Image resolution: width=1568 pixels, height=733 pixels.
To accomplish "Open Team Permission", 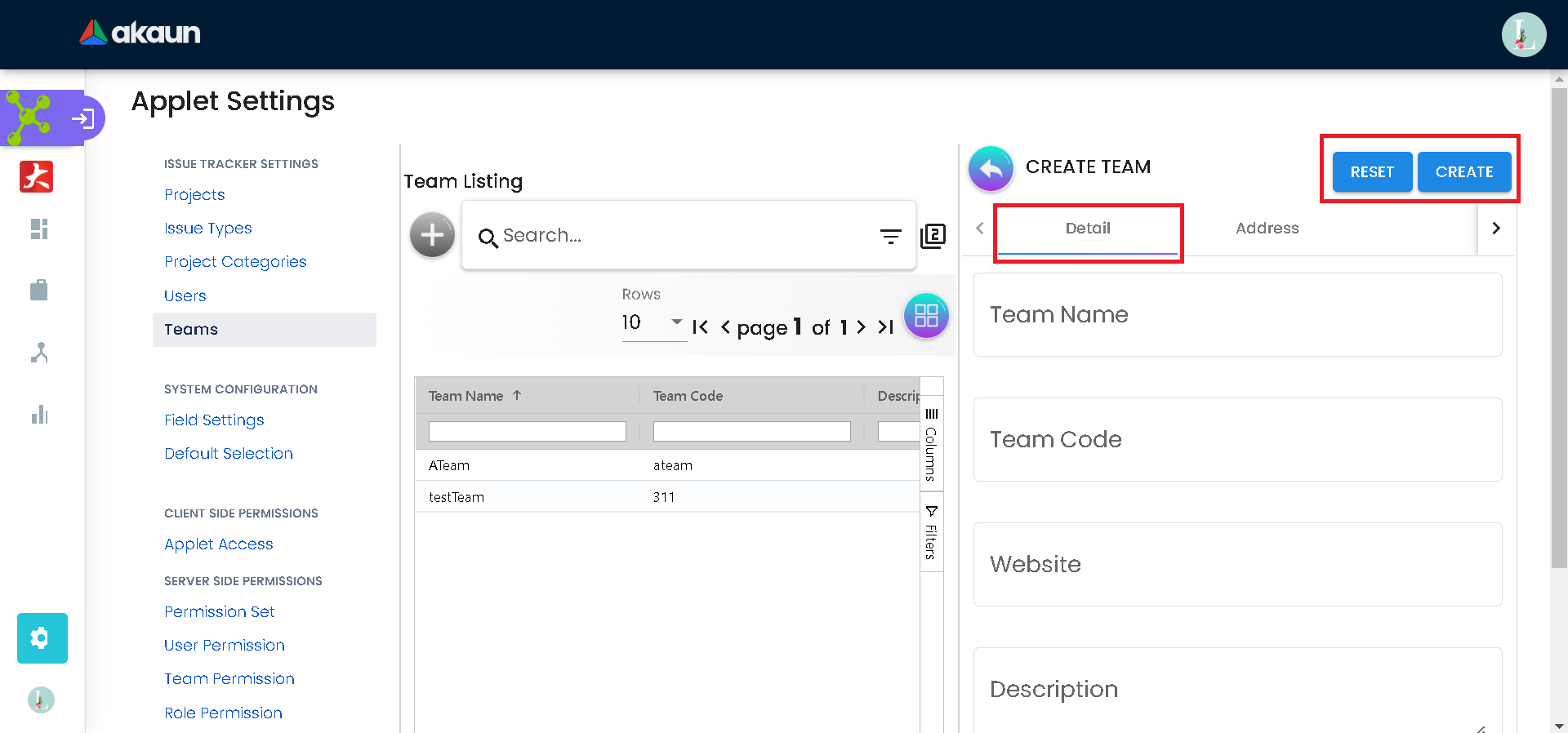I will 229,679.
